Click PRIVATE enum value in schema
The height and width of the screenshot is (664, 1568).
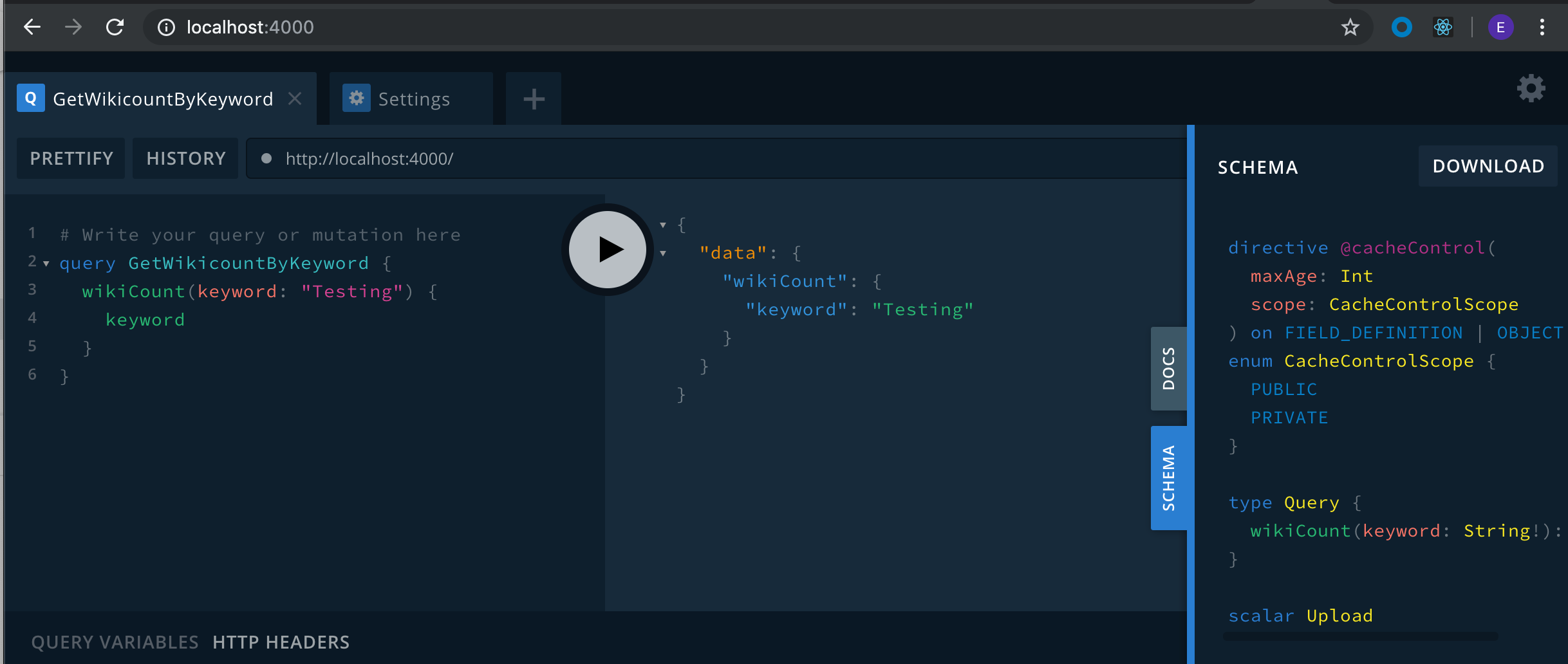(1289, 418)
